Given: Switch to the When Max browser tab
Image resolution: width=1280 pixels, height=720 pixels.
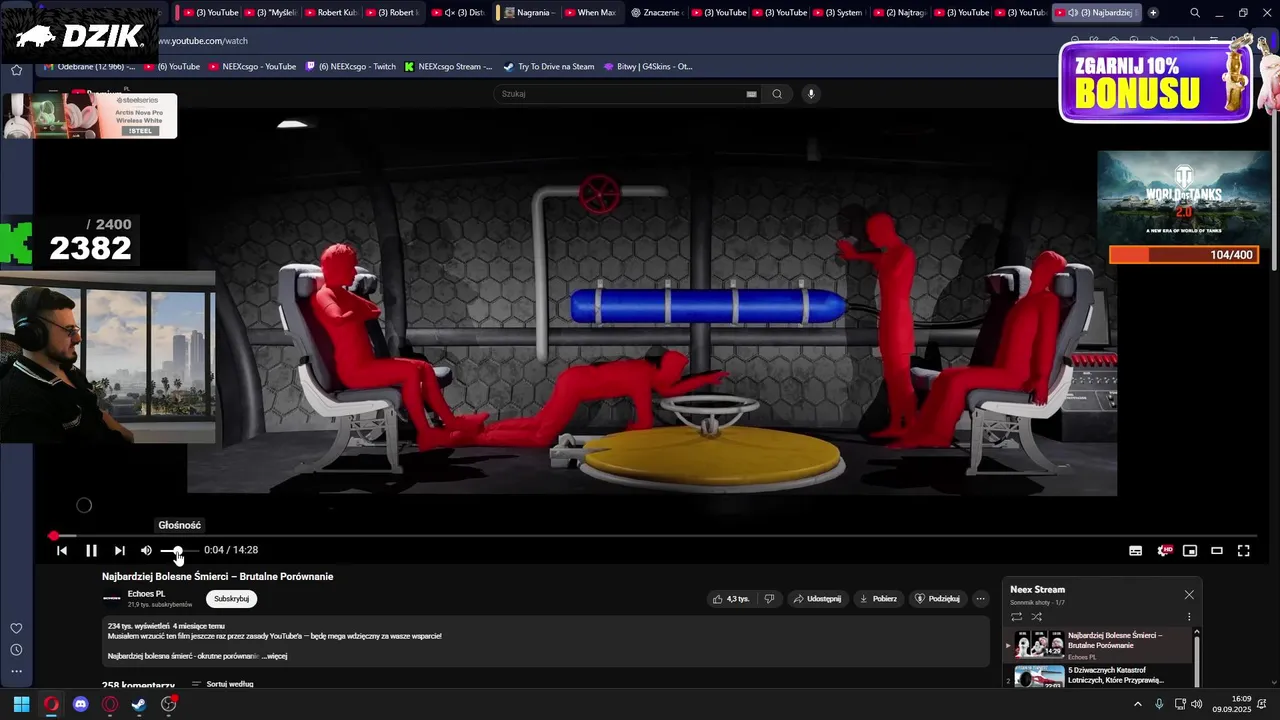Looking at the screenshot, I should click(x=591, y=13).
